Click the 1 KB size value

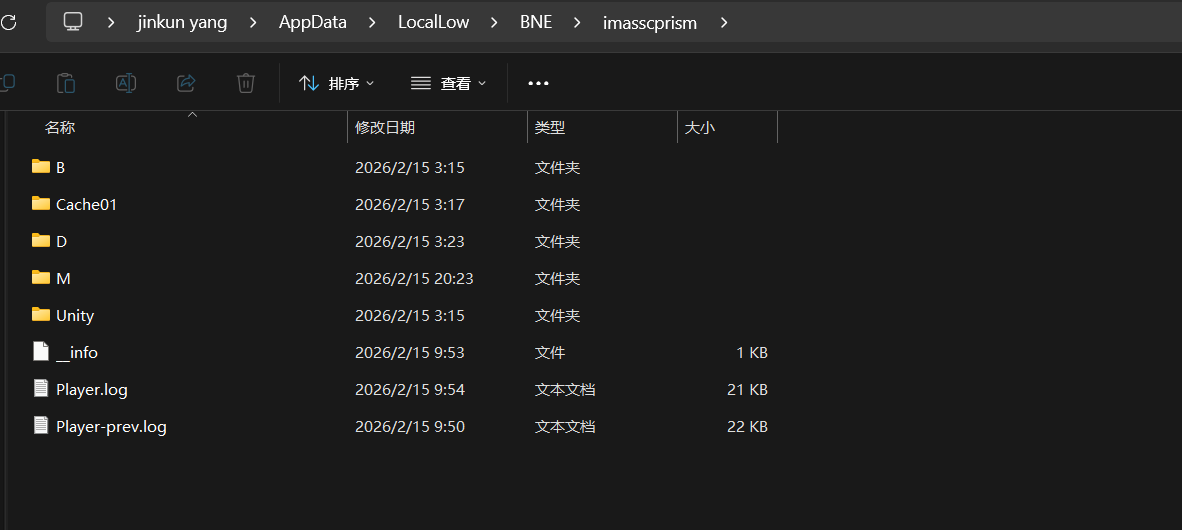[752, 352]
